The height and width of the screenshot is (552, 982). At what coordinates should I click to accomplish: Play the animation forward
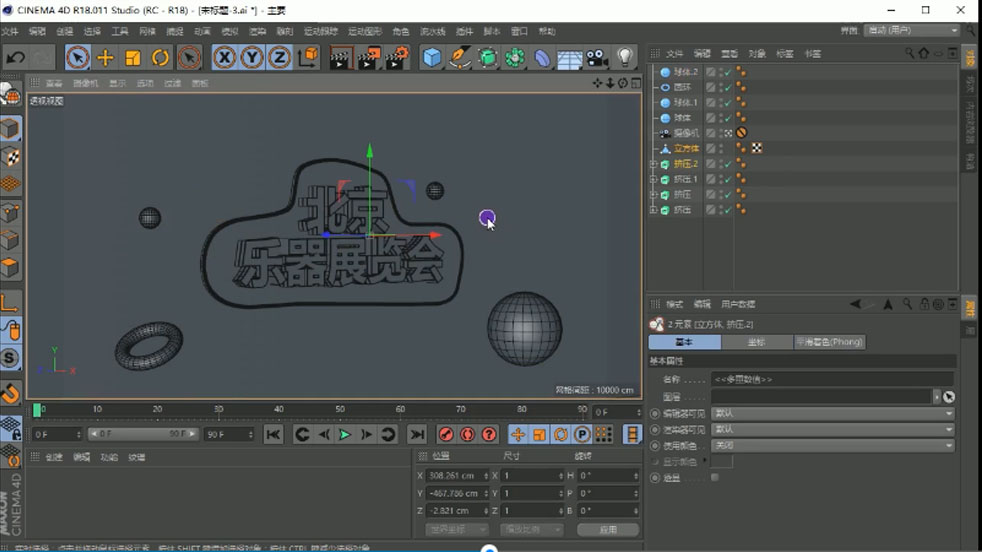click(344, 434)
